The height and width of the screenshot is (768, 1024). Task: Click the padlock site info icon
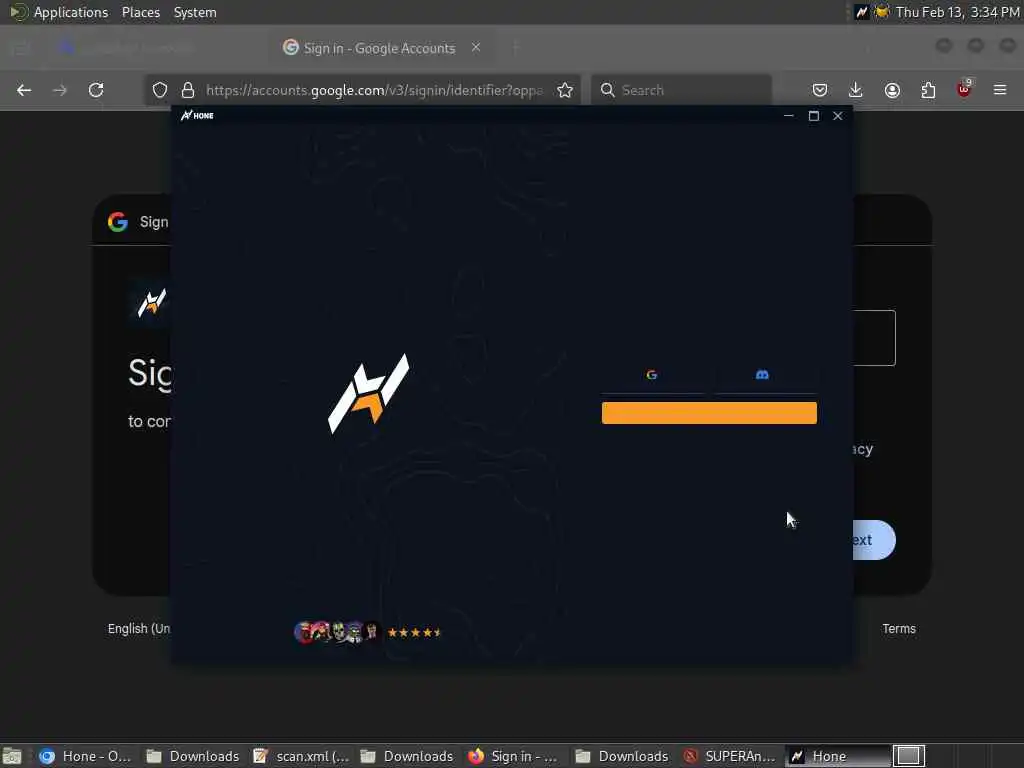pos(188,90)
